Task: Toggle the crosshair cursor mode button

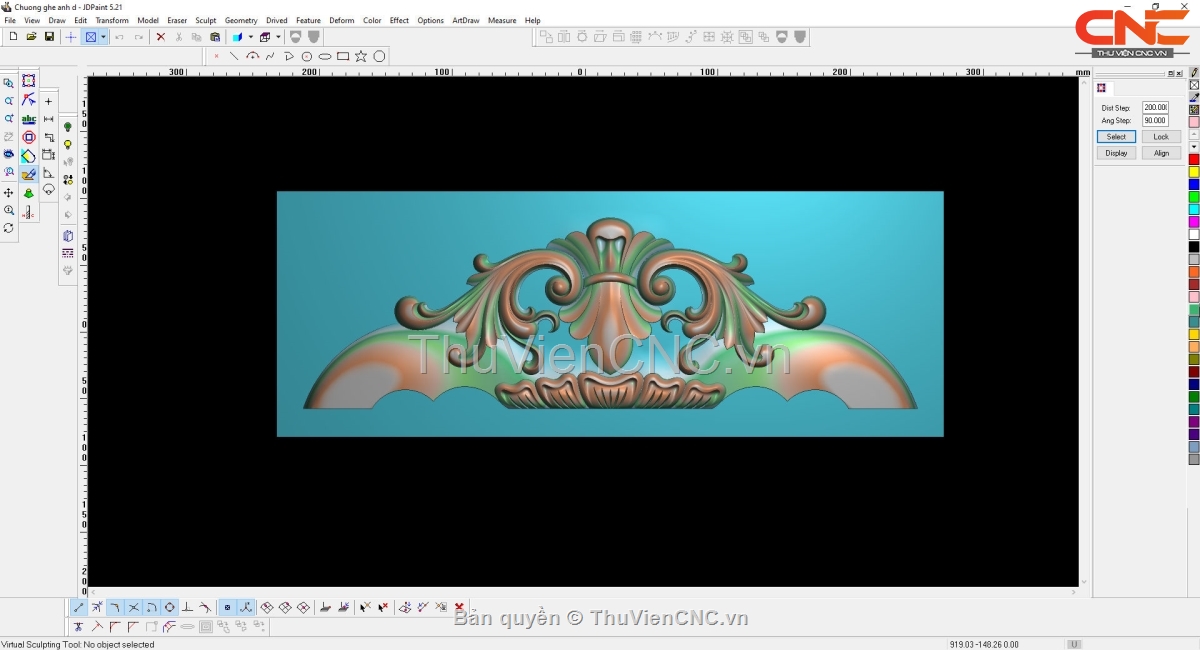Action: 71,37
